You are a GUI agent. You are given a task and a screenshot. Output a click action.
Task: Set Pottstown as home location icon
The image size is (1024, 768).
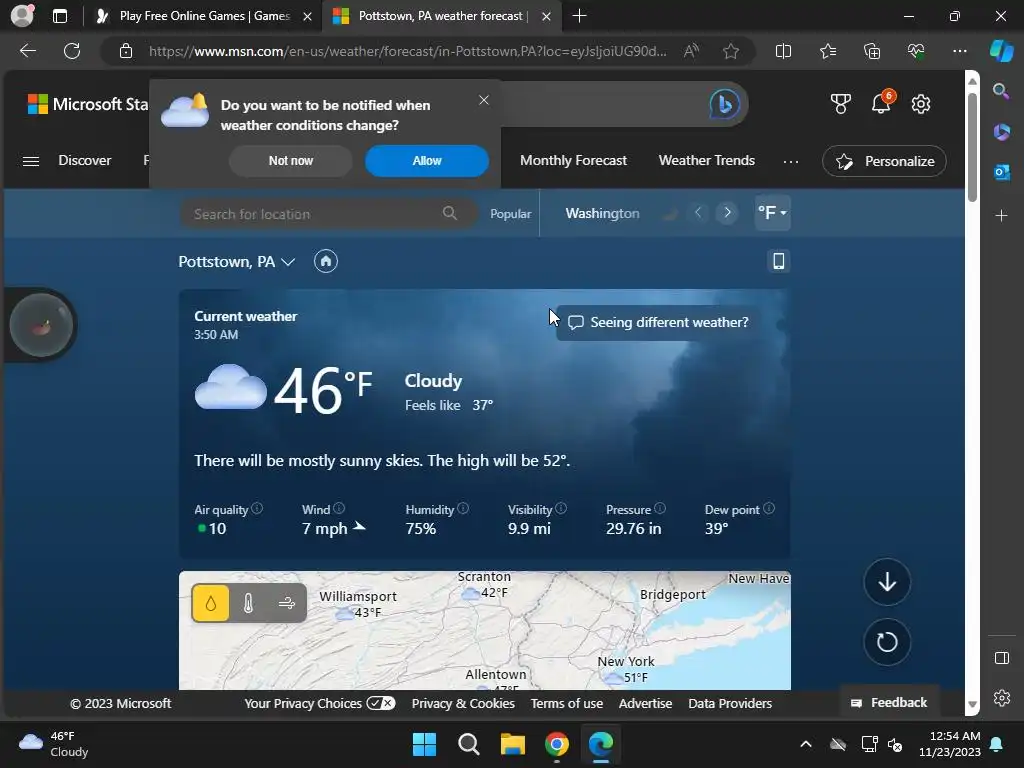(326, 261)
